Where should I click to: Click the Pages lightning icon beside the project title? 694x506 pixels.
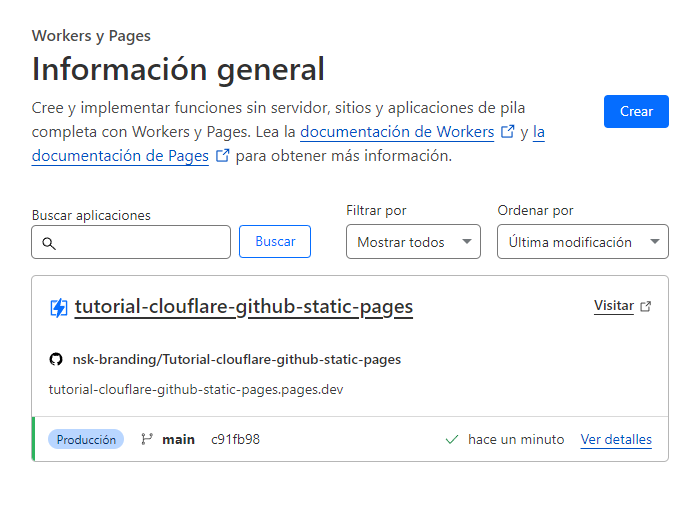[x=59, y=308]
